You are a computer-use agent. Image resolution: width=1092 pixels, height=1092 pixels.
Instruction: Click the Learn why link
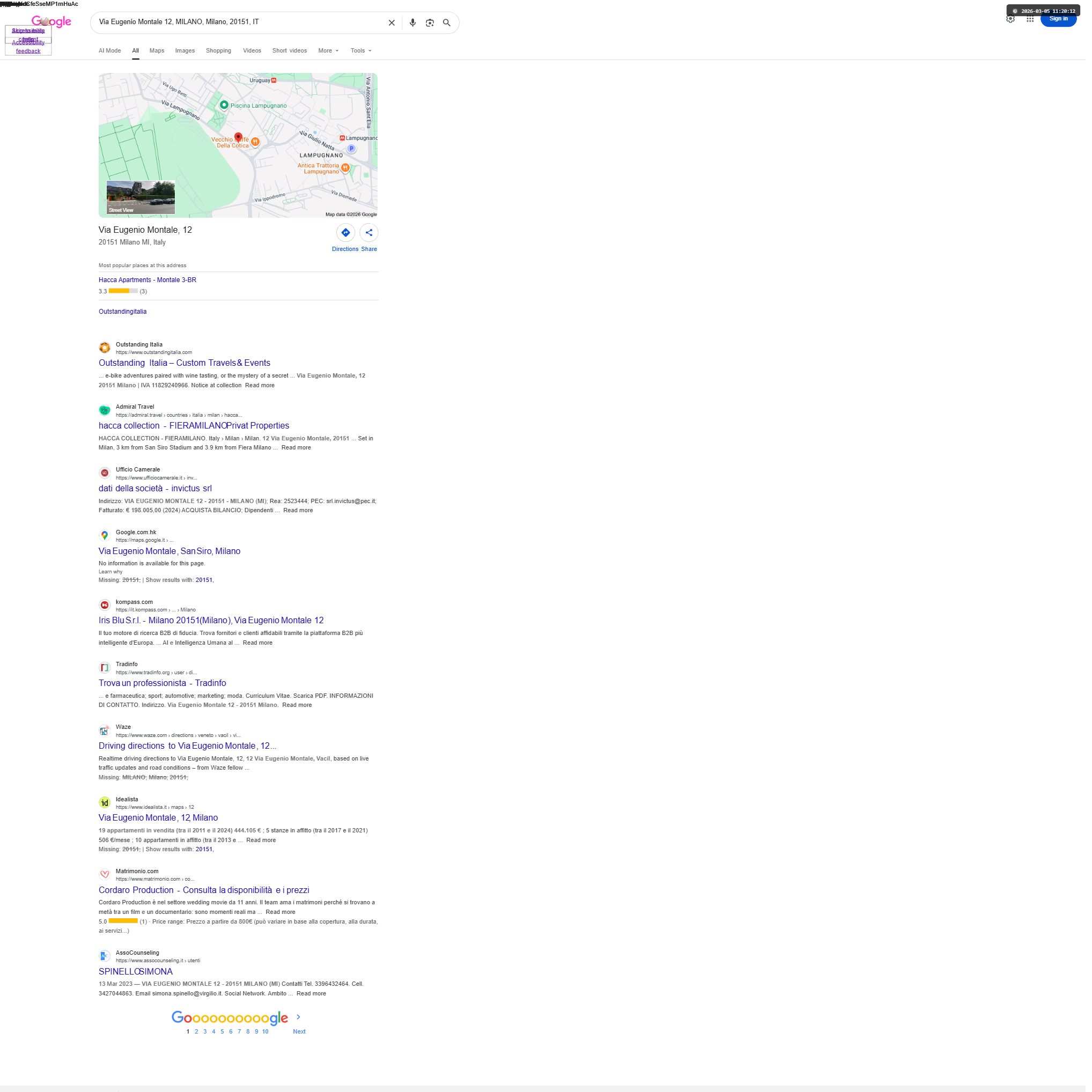[x=111, y=575]
